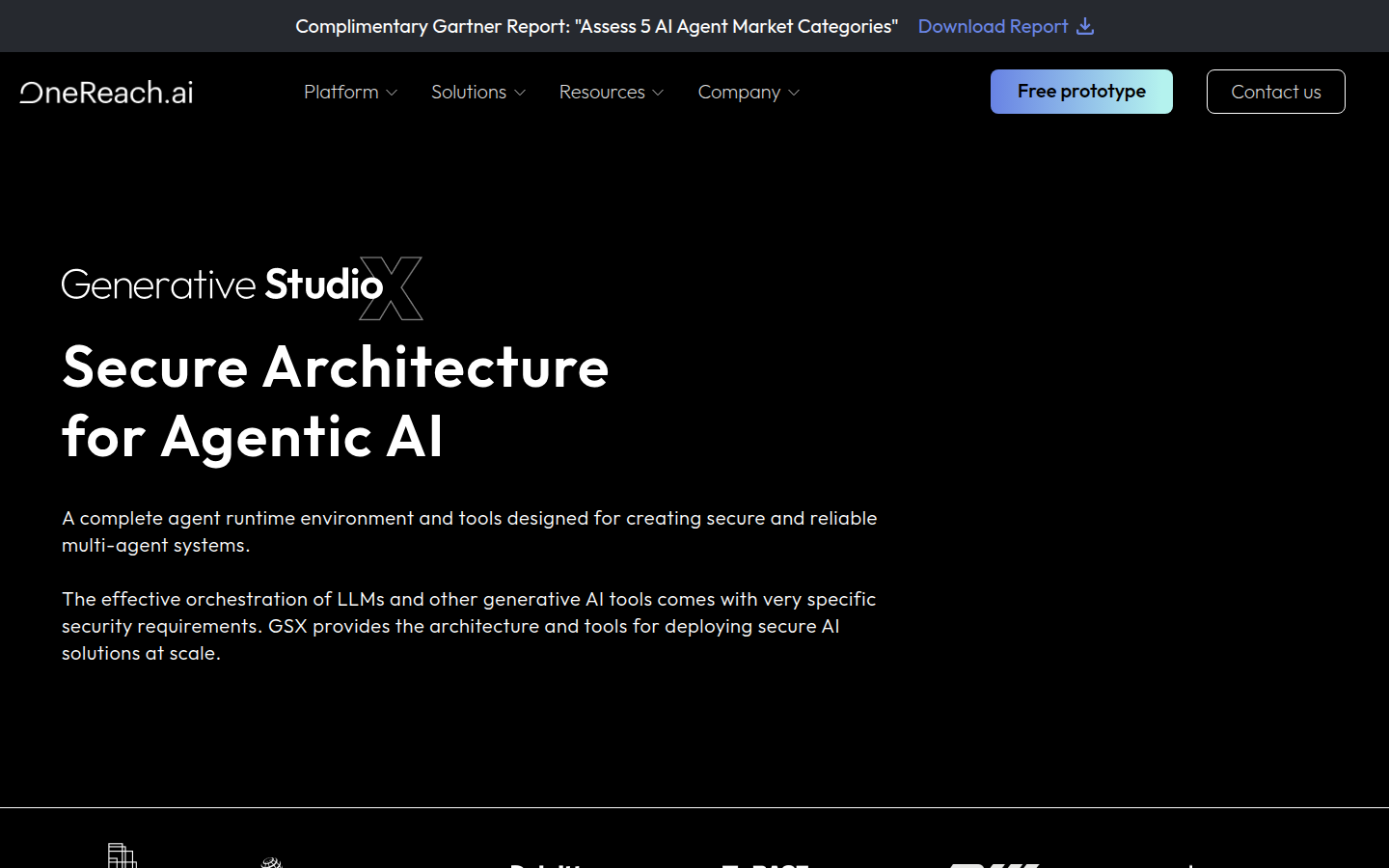Click the Generative Studio X logo

click(242, 286)
